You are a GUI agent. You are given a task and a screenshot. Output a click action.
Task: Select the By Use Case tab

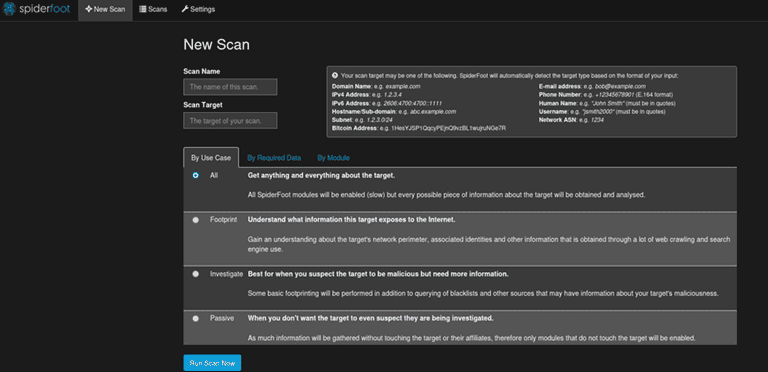(x=211, y=158)
